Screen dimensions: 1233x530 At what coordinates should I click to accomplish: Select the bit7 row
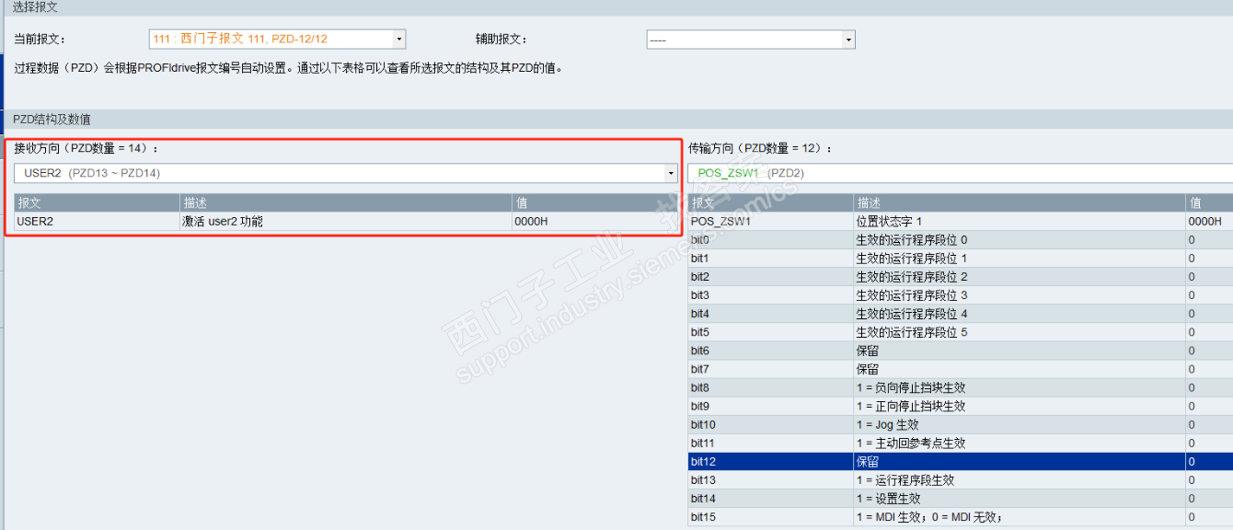[960, 369]
